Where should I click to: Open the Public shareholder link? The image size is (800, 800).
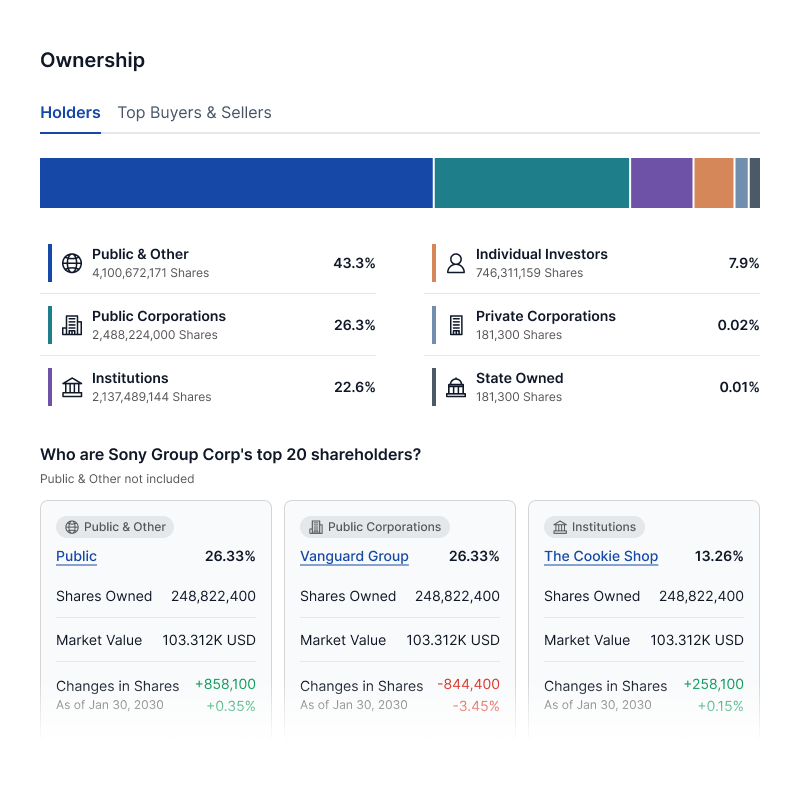click(76, 556)
